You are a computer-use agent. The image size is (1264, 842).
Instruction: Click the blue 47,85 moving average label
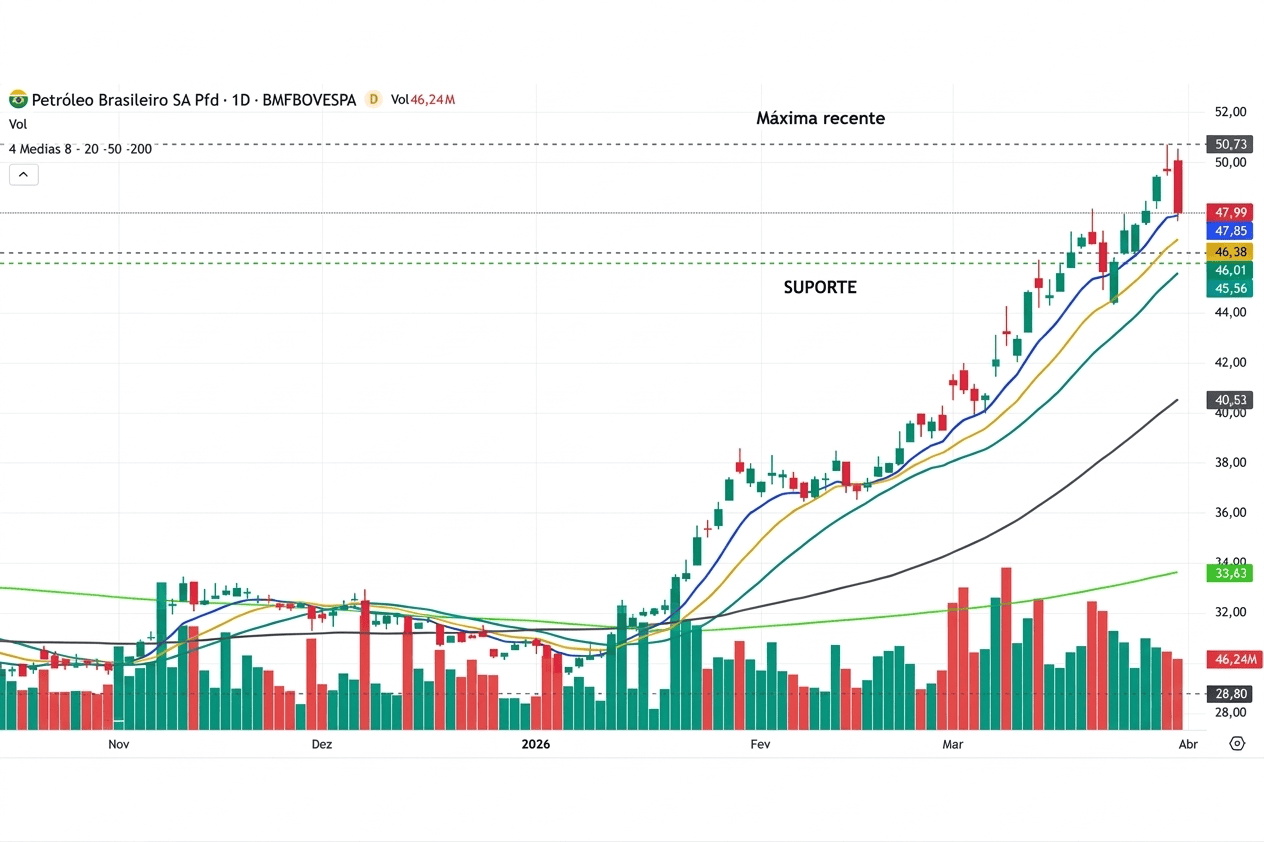[1230, 230]
